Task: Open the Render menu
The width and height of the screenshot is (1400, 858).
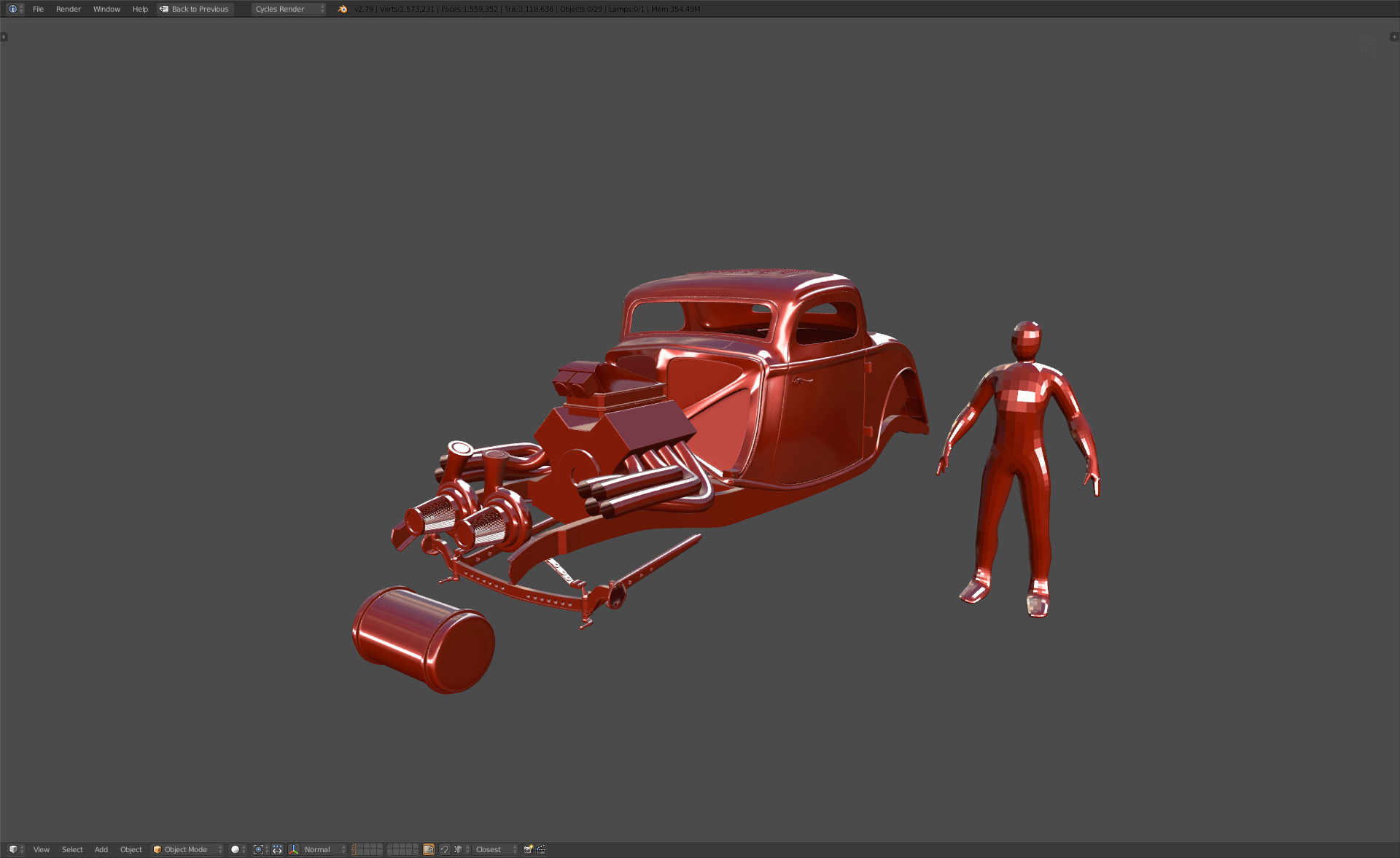Action: coord(68,9)
